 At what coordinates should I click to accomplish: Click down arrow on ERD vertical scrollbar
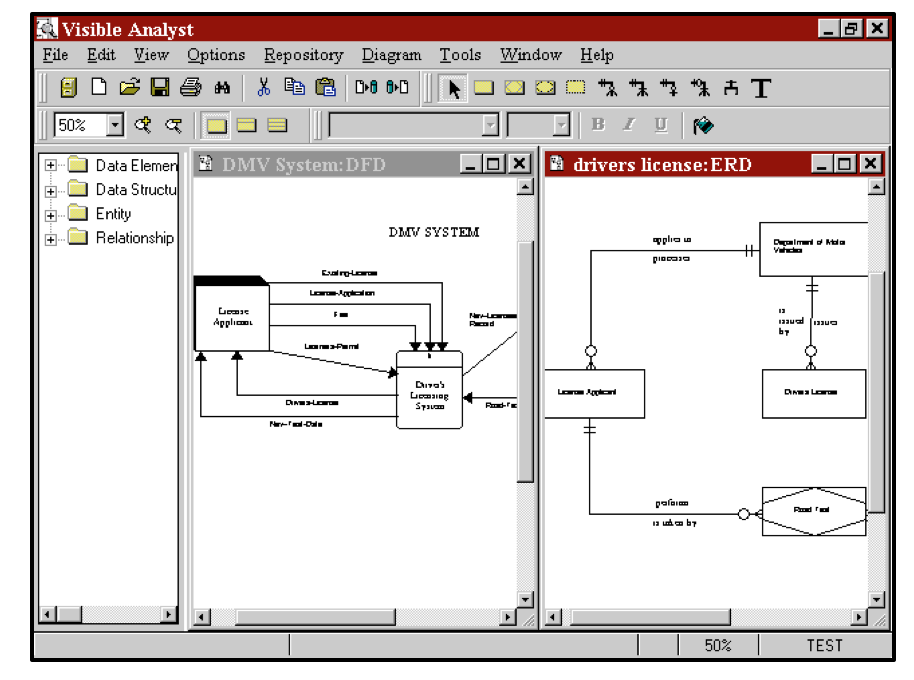[877, 600]
